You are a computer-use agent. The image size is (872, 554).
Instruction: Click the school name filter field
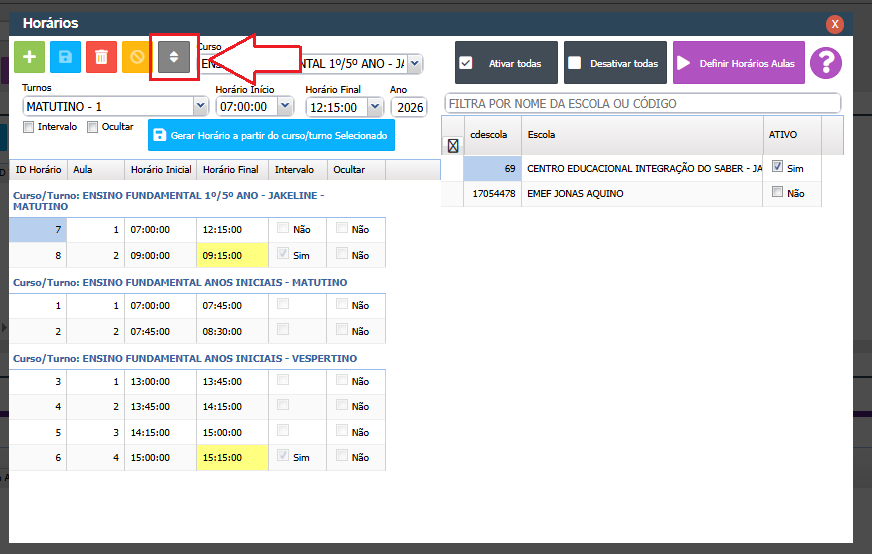(x=642, y=103)
